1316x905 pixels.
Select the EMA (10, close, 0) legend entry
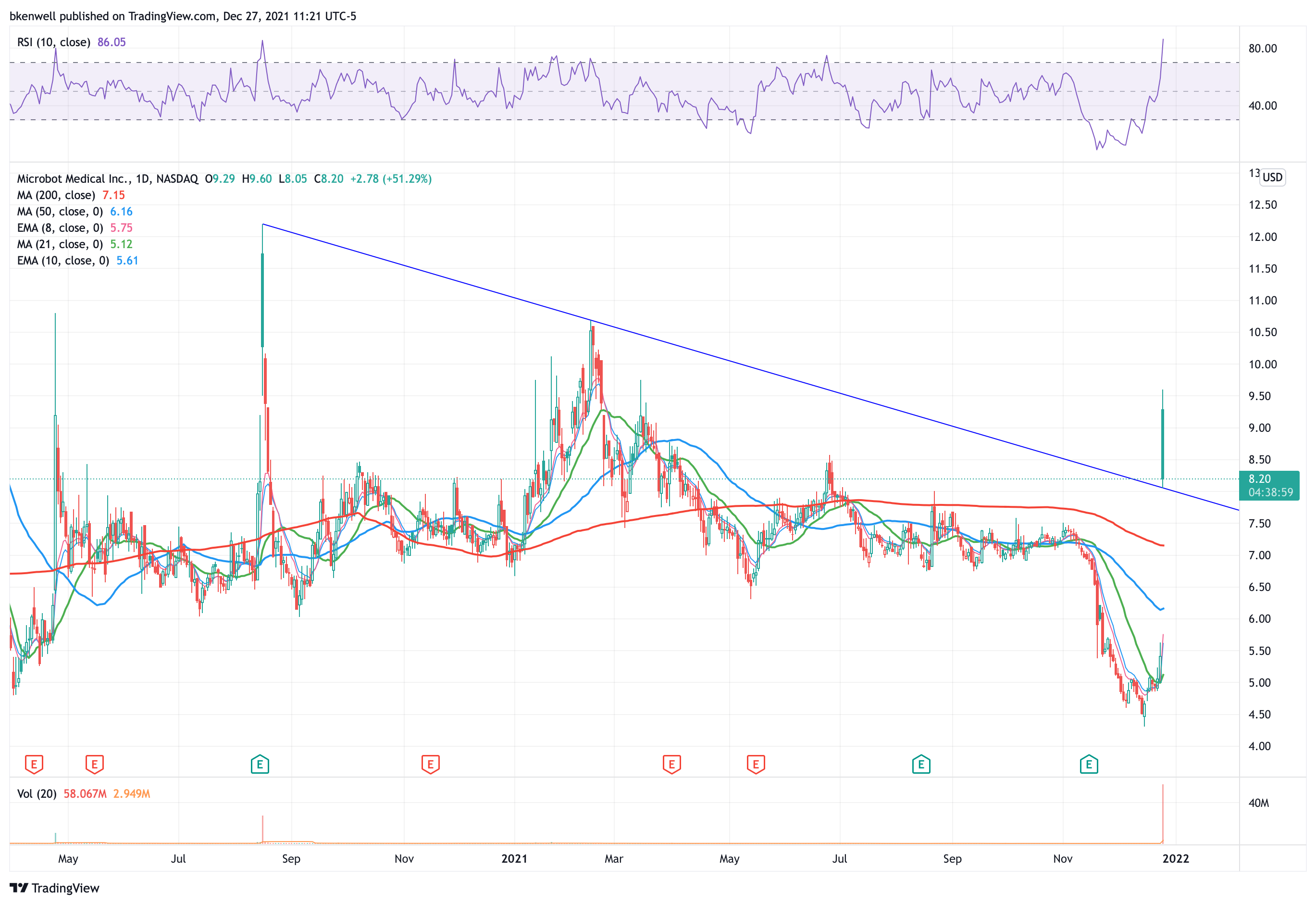tap(63, 260)
